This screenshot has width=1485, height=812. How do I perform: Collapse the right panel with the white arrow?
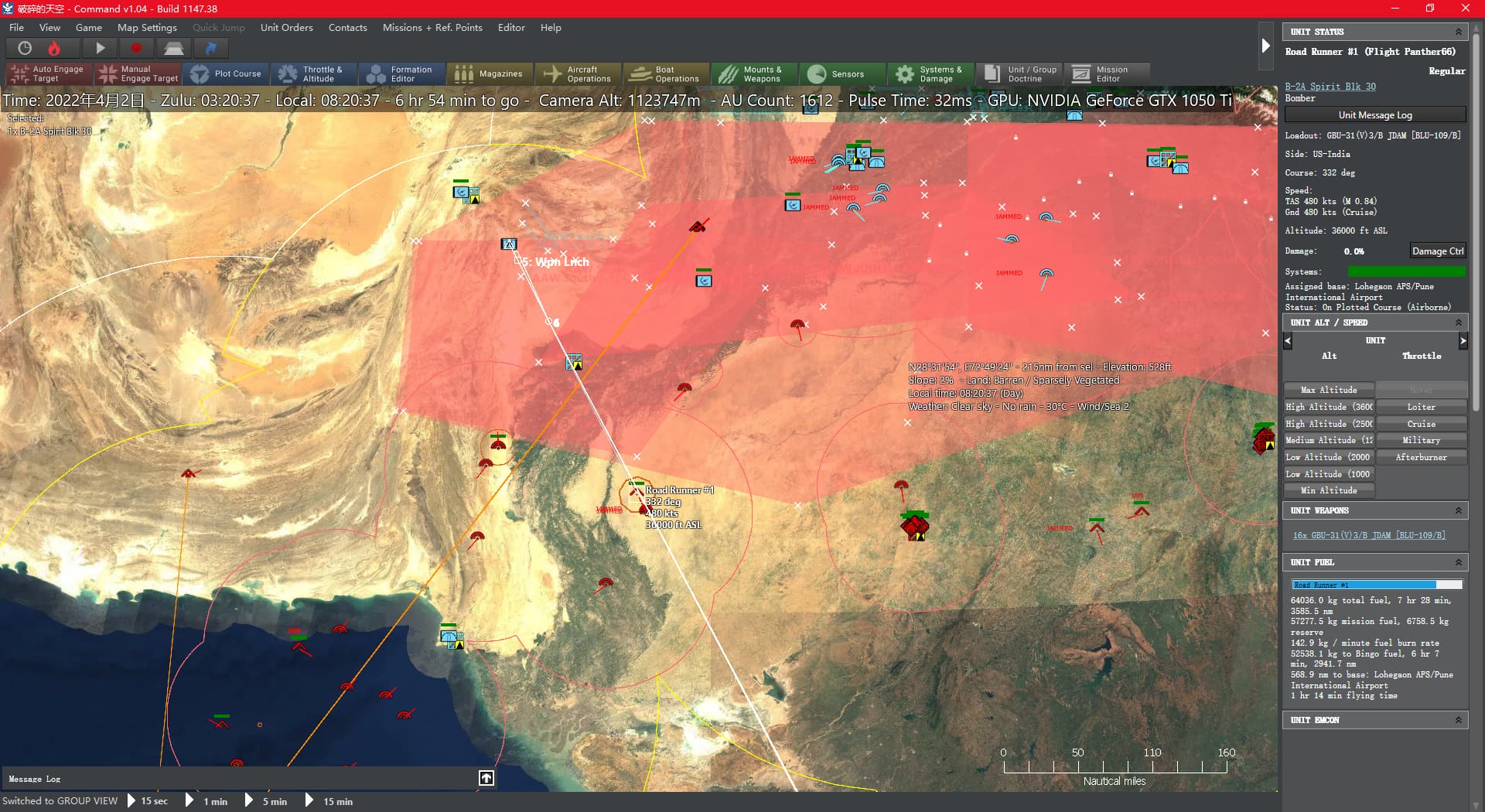click(1265, 46)
